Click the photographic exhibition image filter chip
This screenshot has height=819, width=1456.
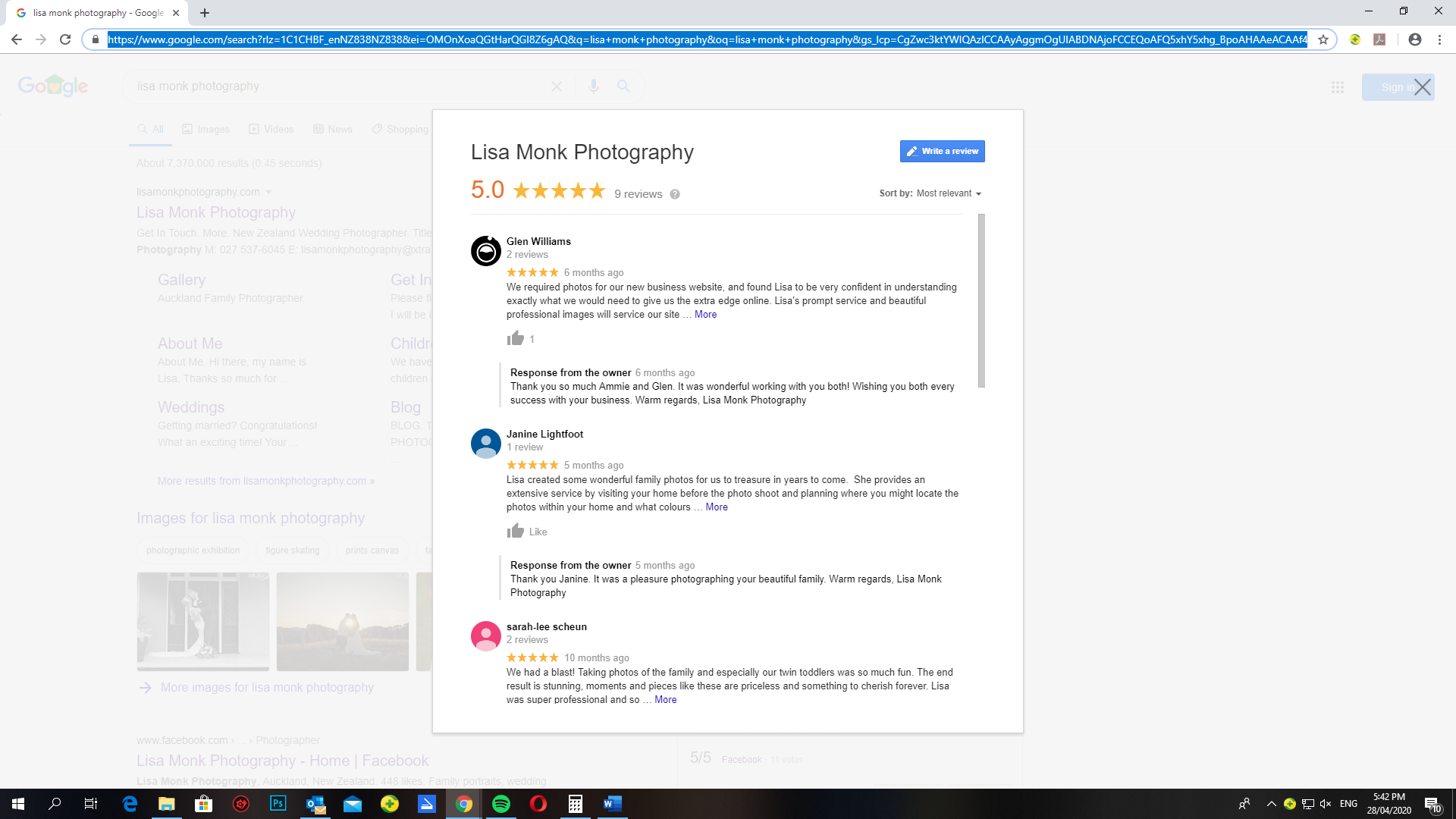[x=193, y=551]
